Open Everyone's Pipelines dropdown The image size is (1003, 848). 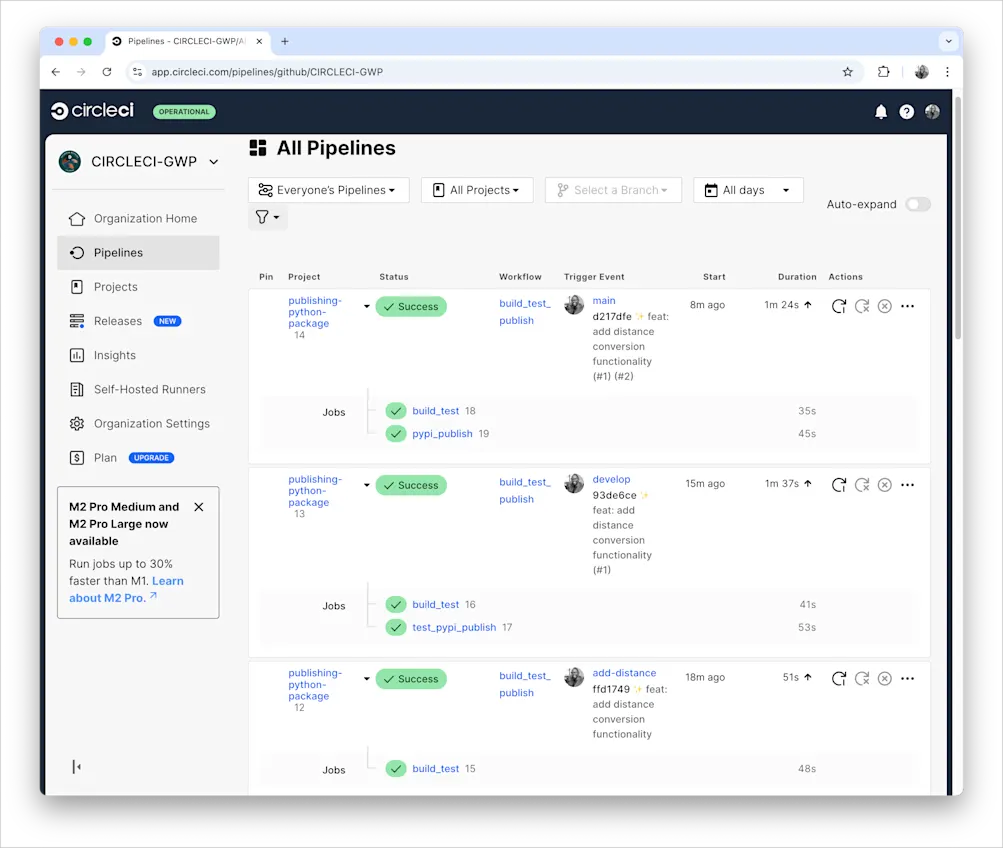[329, 190]
